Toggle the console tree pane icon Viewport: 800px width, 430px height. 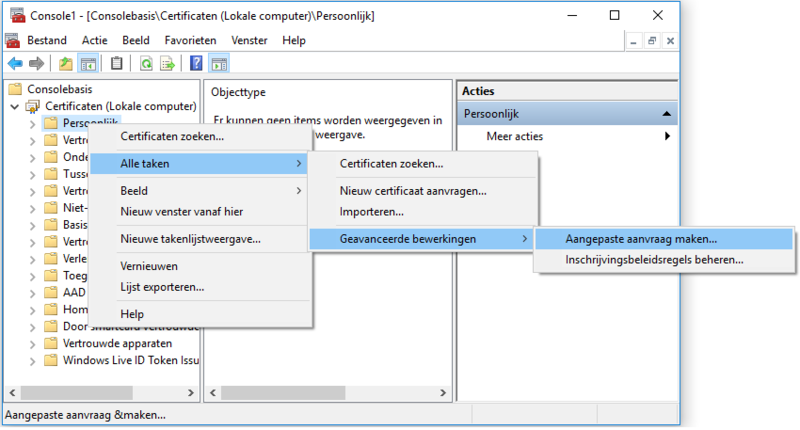[88, 64]
